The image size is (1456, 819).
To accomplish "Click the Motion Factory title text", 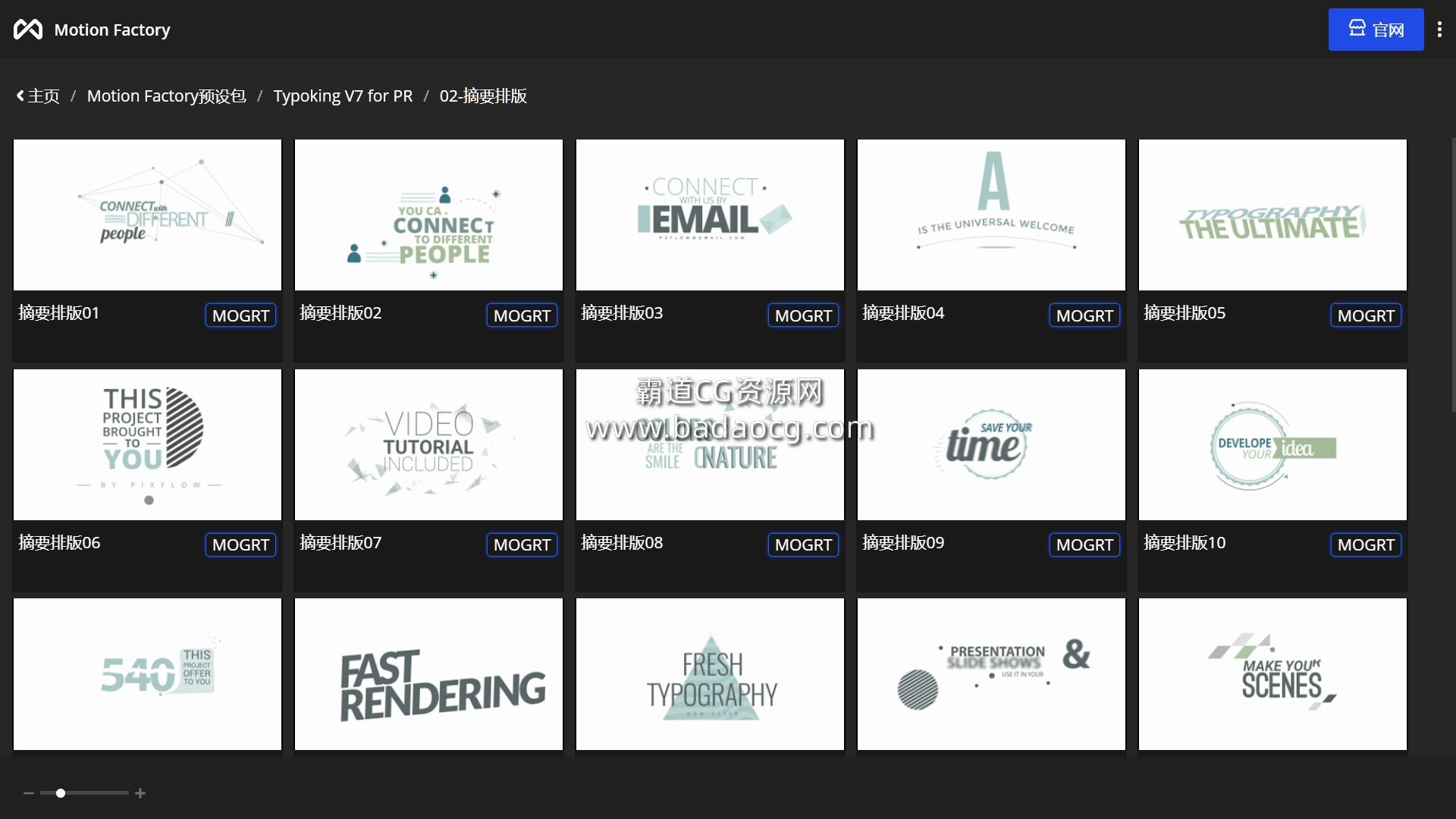I will 112,30.
